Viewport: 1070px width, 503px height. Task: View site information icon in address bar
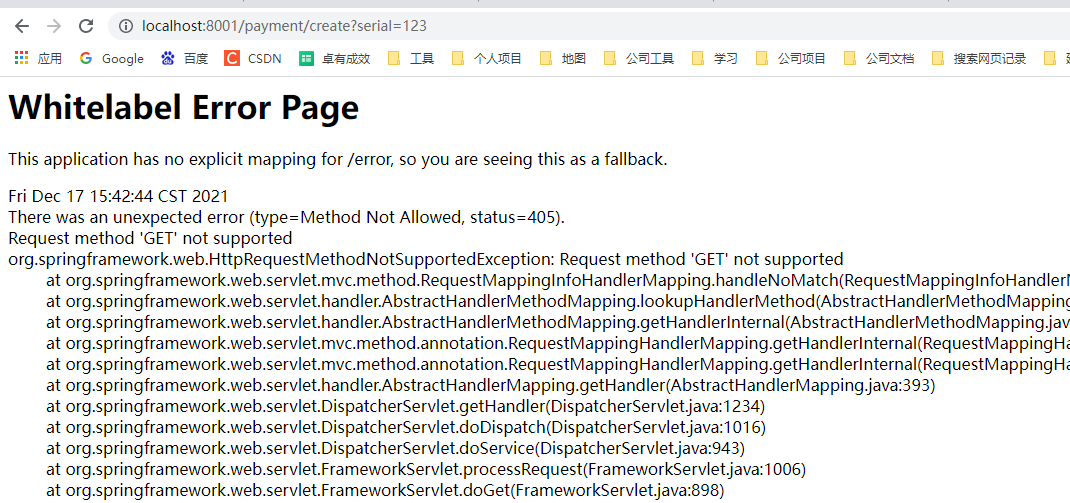[x=126, y=27]
